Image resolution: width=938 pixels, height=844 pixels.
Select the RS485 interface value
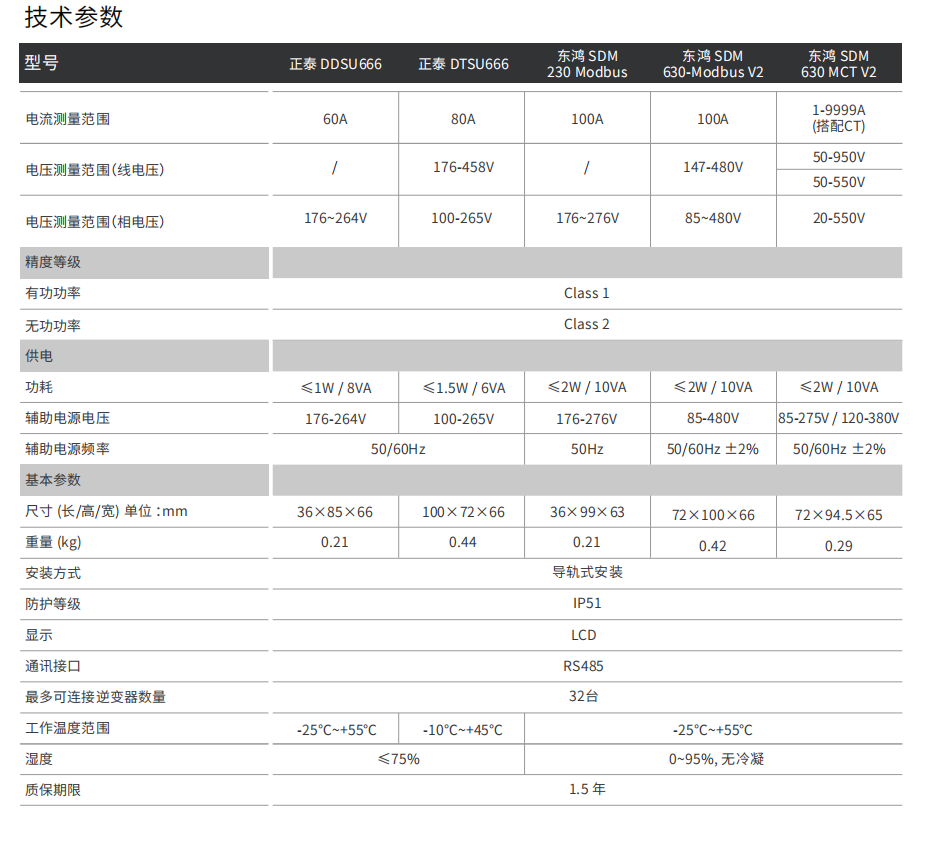[583, 666]
